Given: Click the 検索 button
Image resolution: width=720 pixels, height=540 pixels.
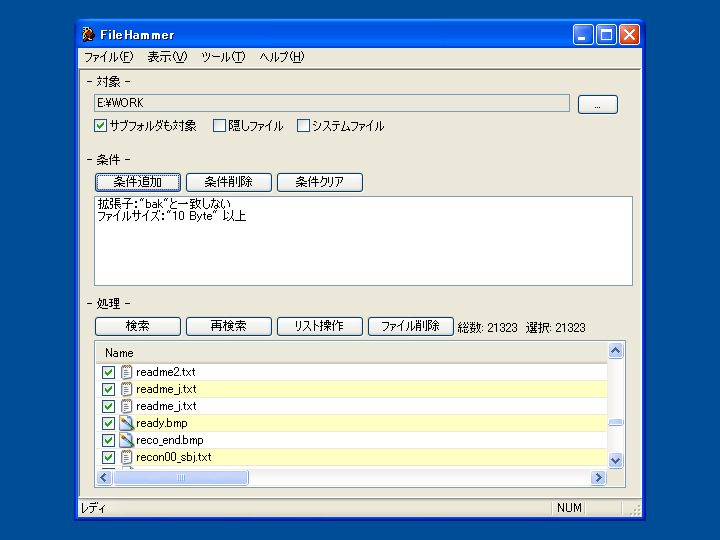Looking at the screenshot, I should pos(138,326).
